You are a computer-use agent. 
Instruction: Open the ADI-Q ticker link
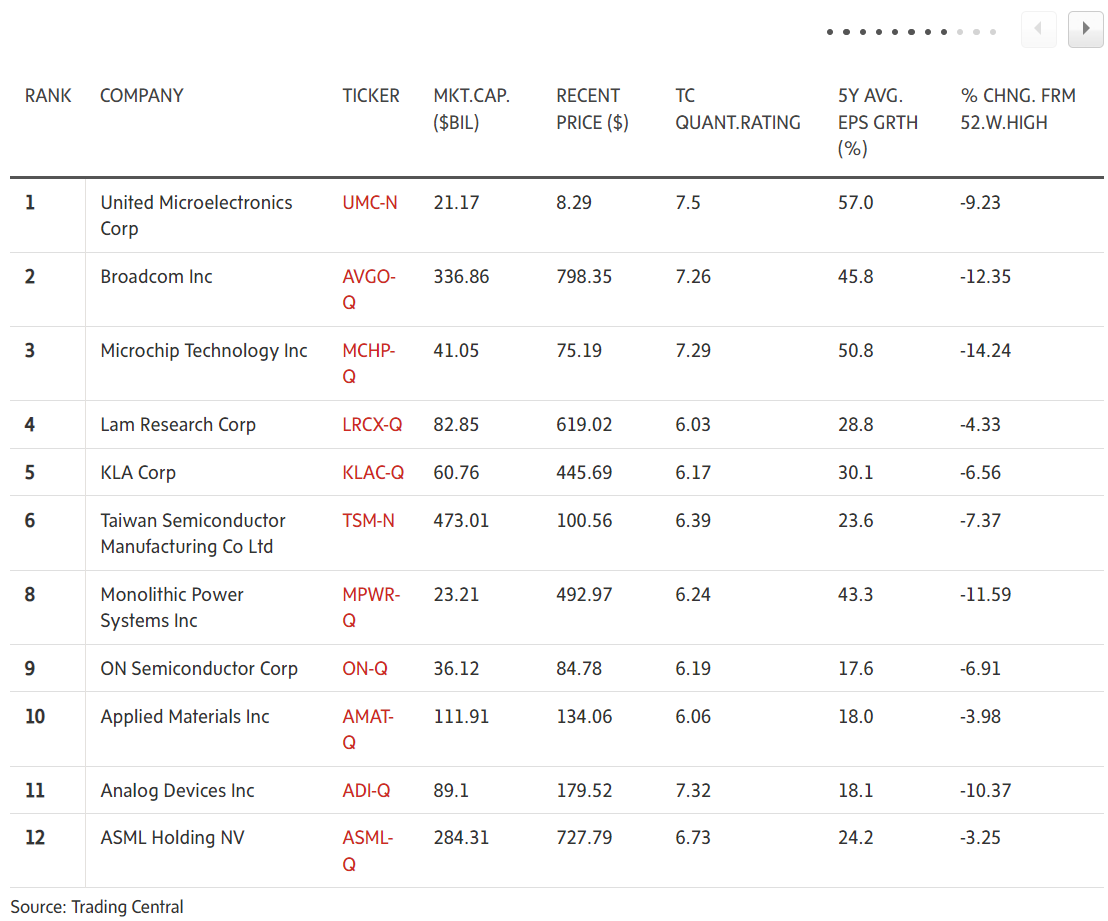[x=366, y=791]
